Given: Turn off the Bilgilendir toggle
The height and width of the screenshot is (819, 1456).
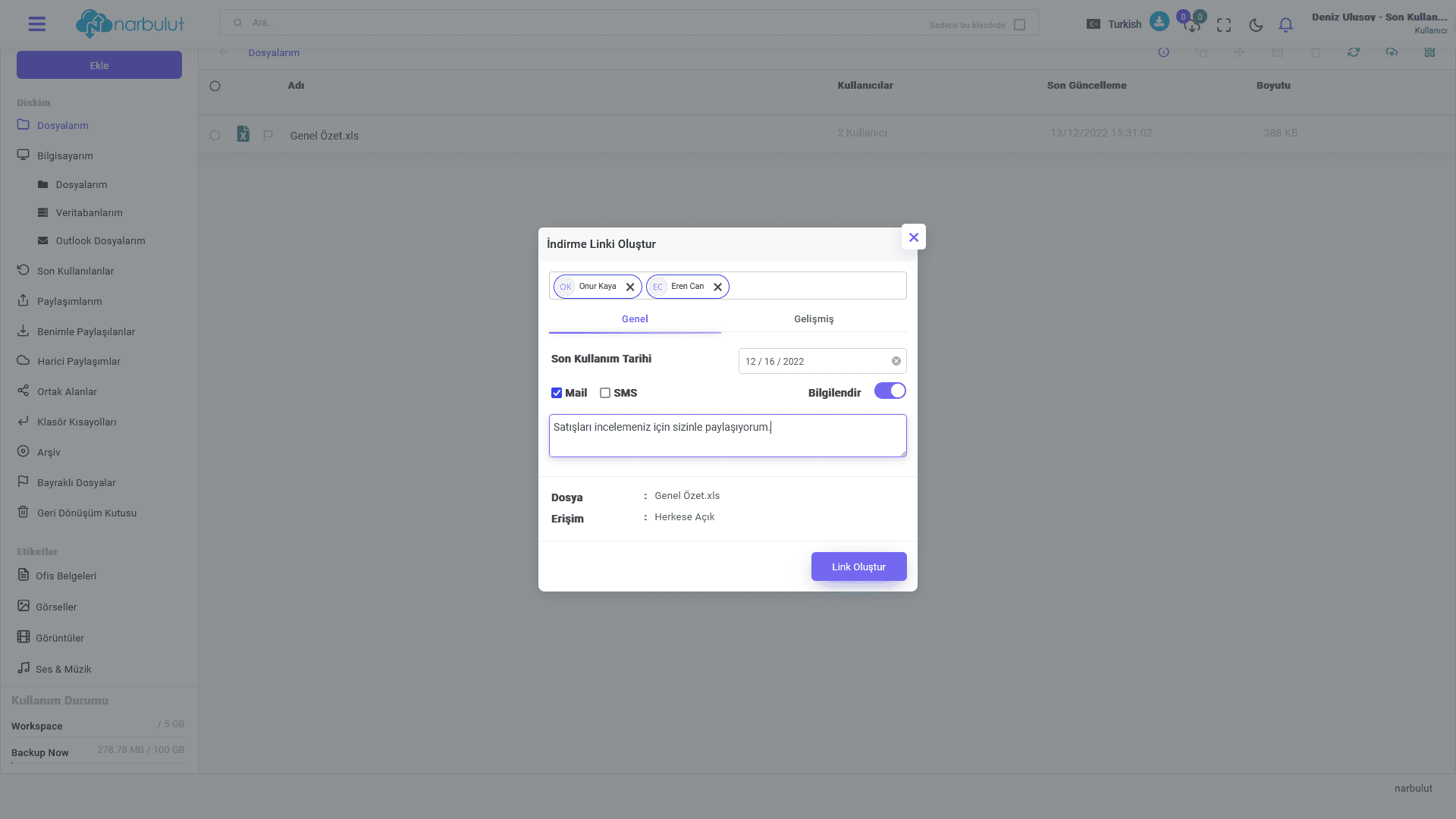Looking at the screenshot, I should coord(890,391).
